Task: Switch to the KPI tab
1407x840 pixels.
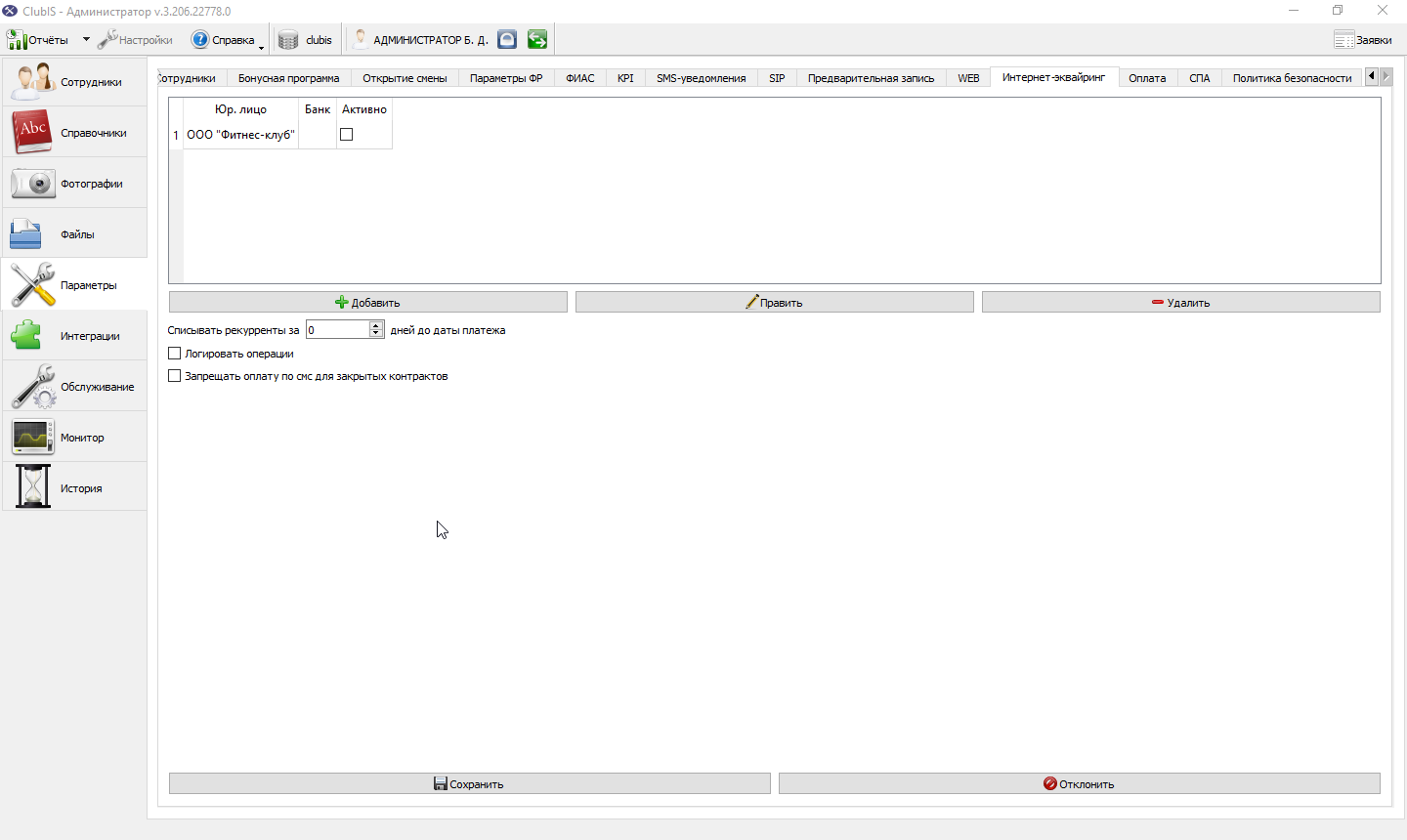Action: click(625, 78)
